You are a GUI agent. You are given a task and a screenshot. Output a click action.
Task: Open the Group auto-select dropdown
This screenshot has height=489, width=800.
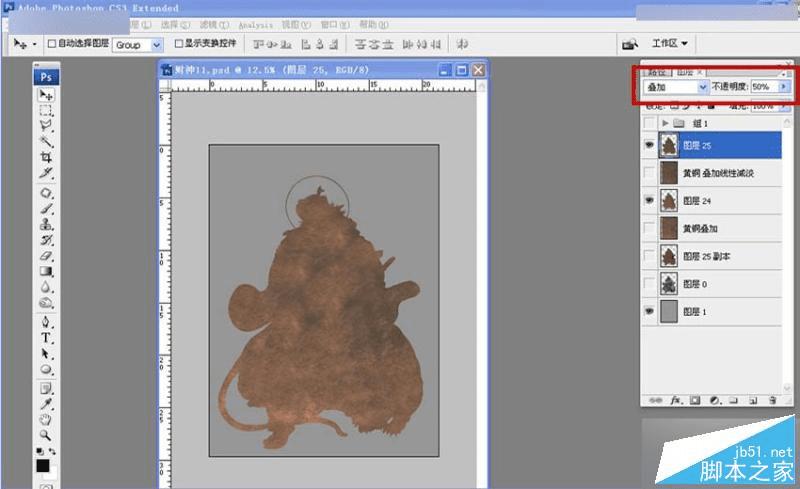click(156, 45)
